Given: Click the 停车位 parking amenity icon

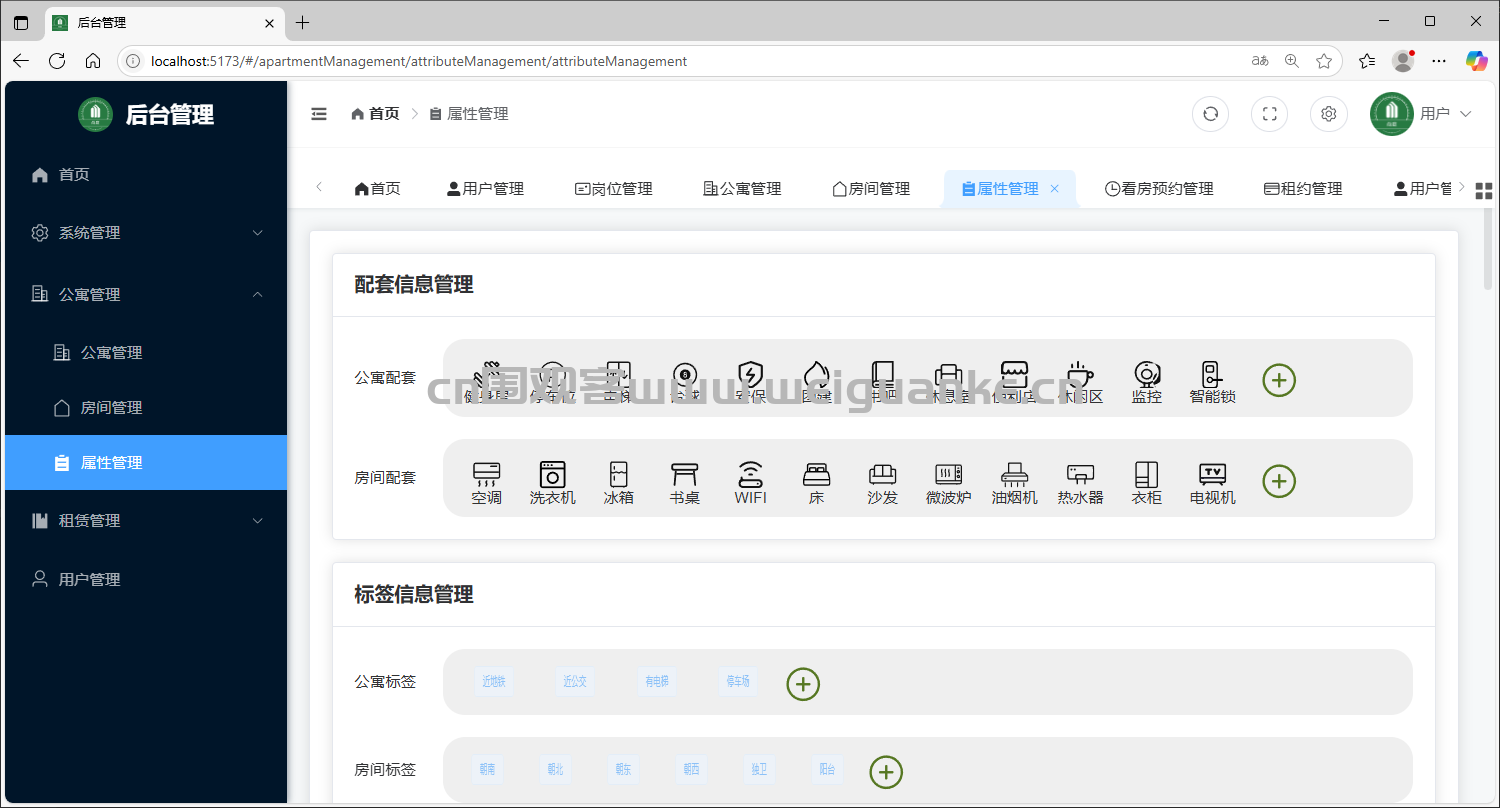Looking at the screenshot, I should coord(553,374).
